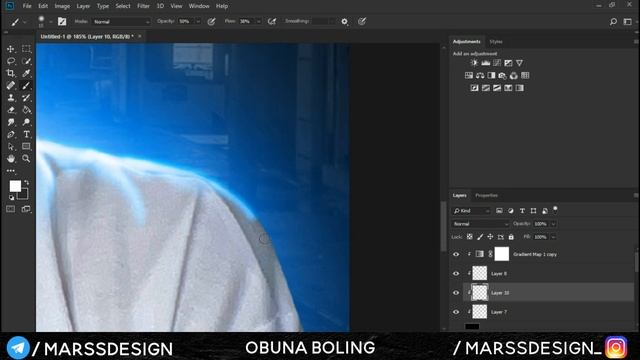
Task: Open layer blend mode Normal dropdown
Action: 480,224
